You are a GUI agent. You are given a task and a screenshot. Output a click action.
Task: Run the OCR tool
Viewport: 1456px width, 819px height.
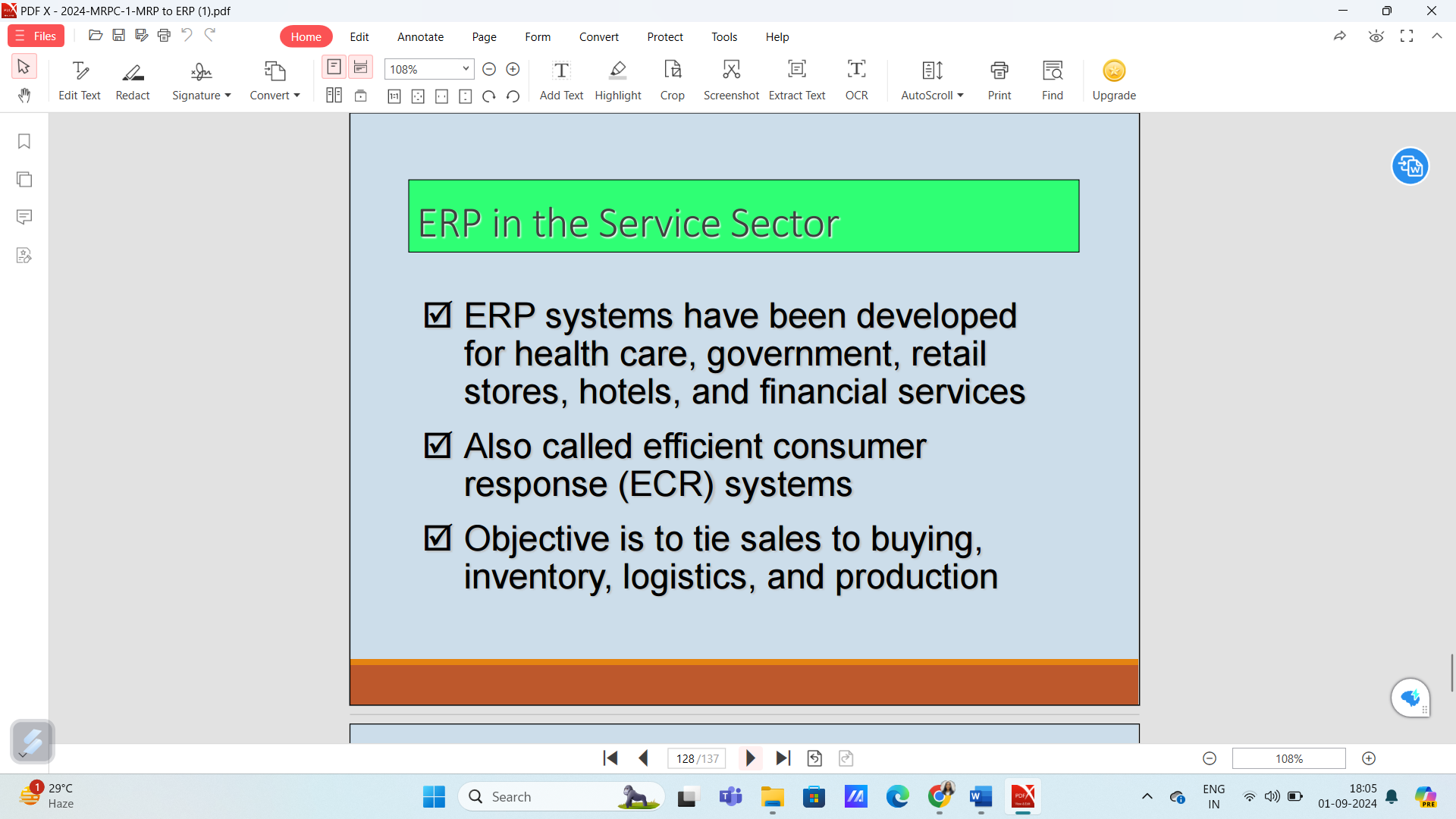tap(857, 80)
